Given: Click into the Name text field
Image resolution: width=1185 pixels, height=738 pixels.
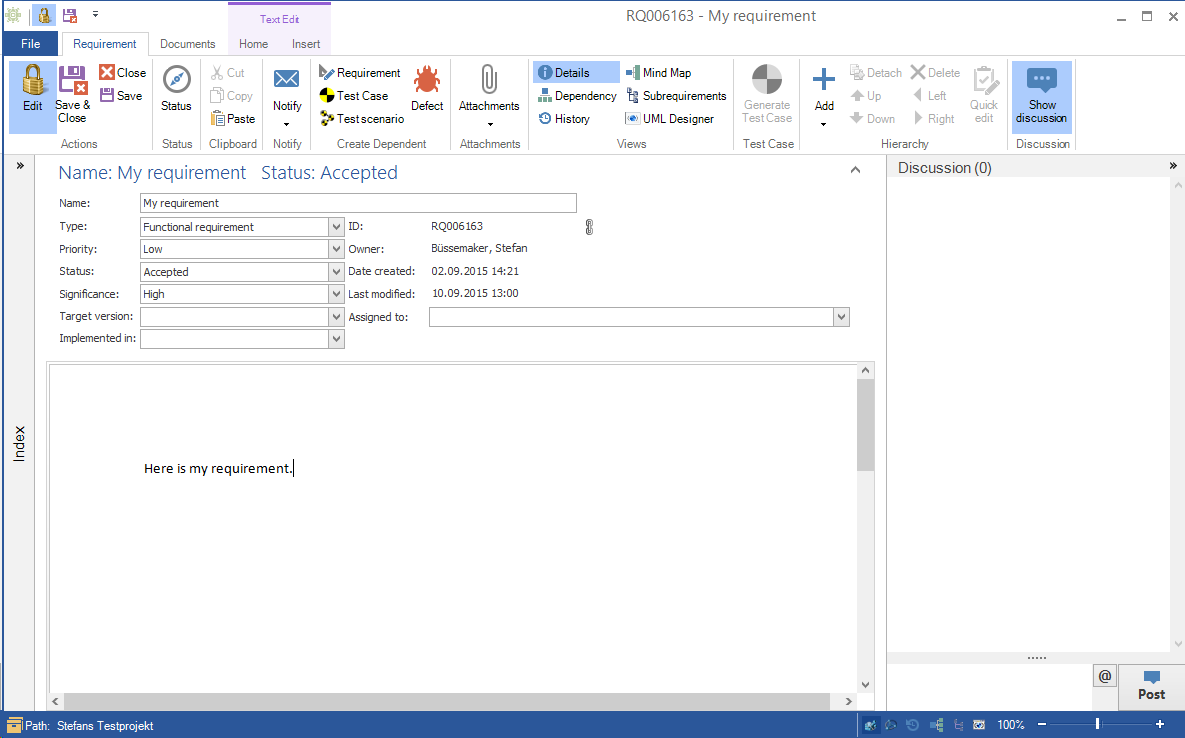Looking at the screenshot, I should pyautogui.click(x=359, y=203).
